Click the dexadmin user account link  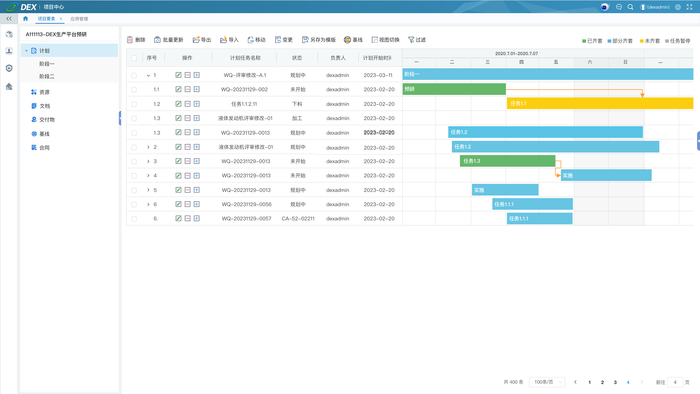click(x=655, y=7)
